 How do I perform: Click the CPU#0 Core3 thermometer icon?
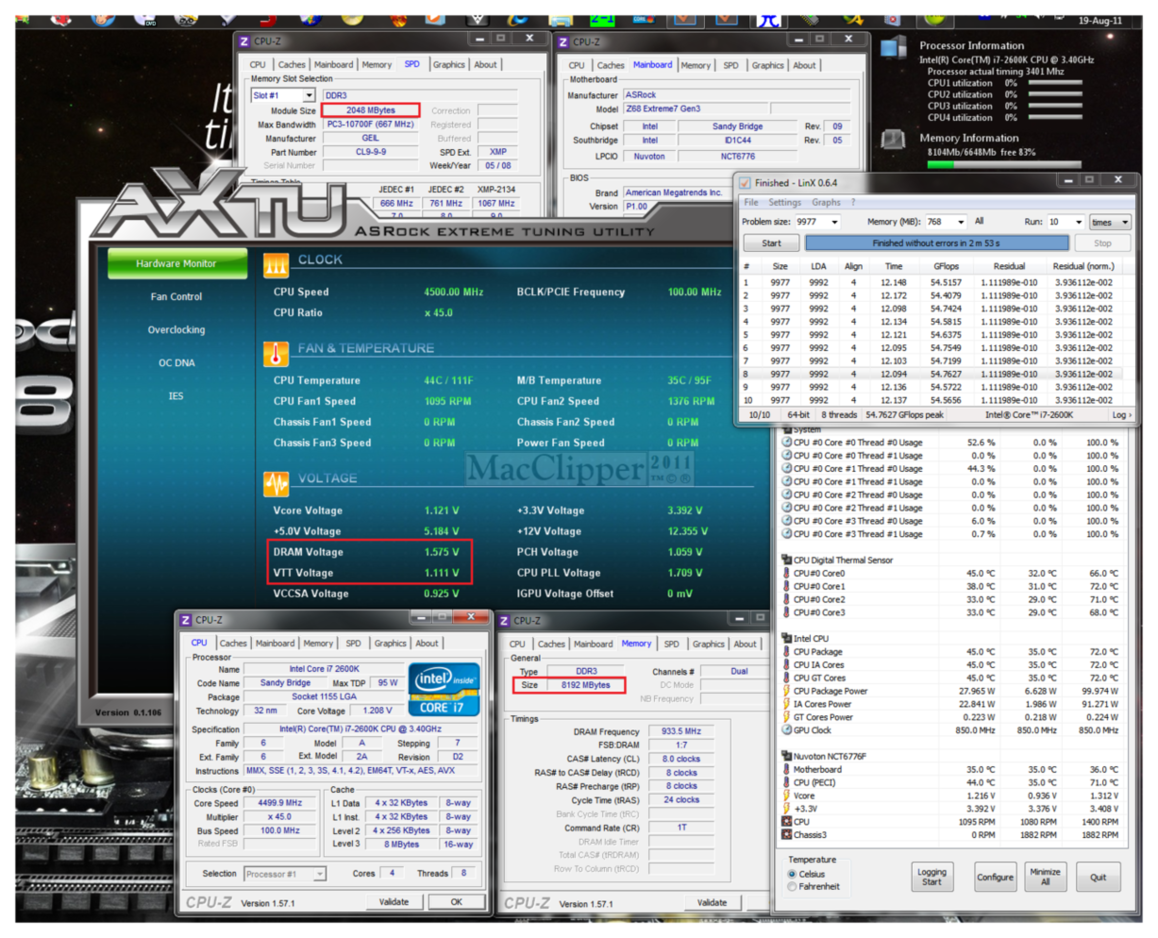click(x=787, y=612)
